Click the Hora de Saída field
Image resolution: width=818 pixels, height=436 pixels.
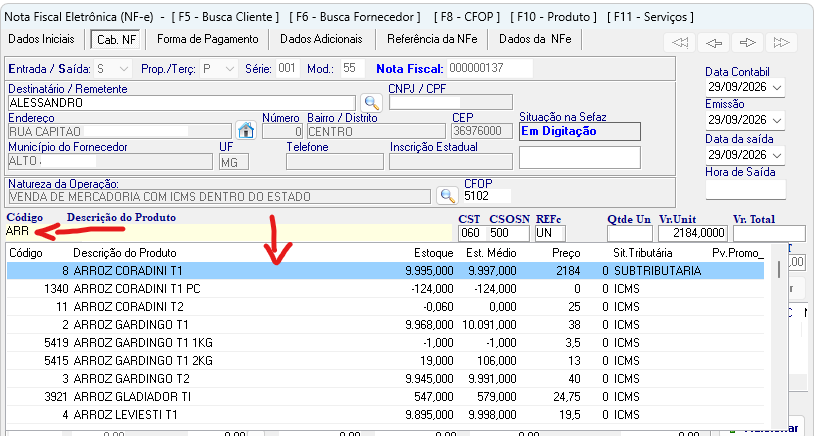(x=745, y=190)
